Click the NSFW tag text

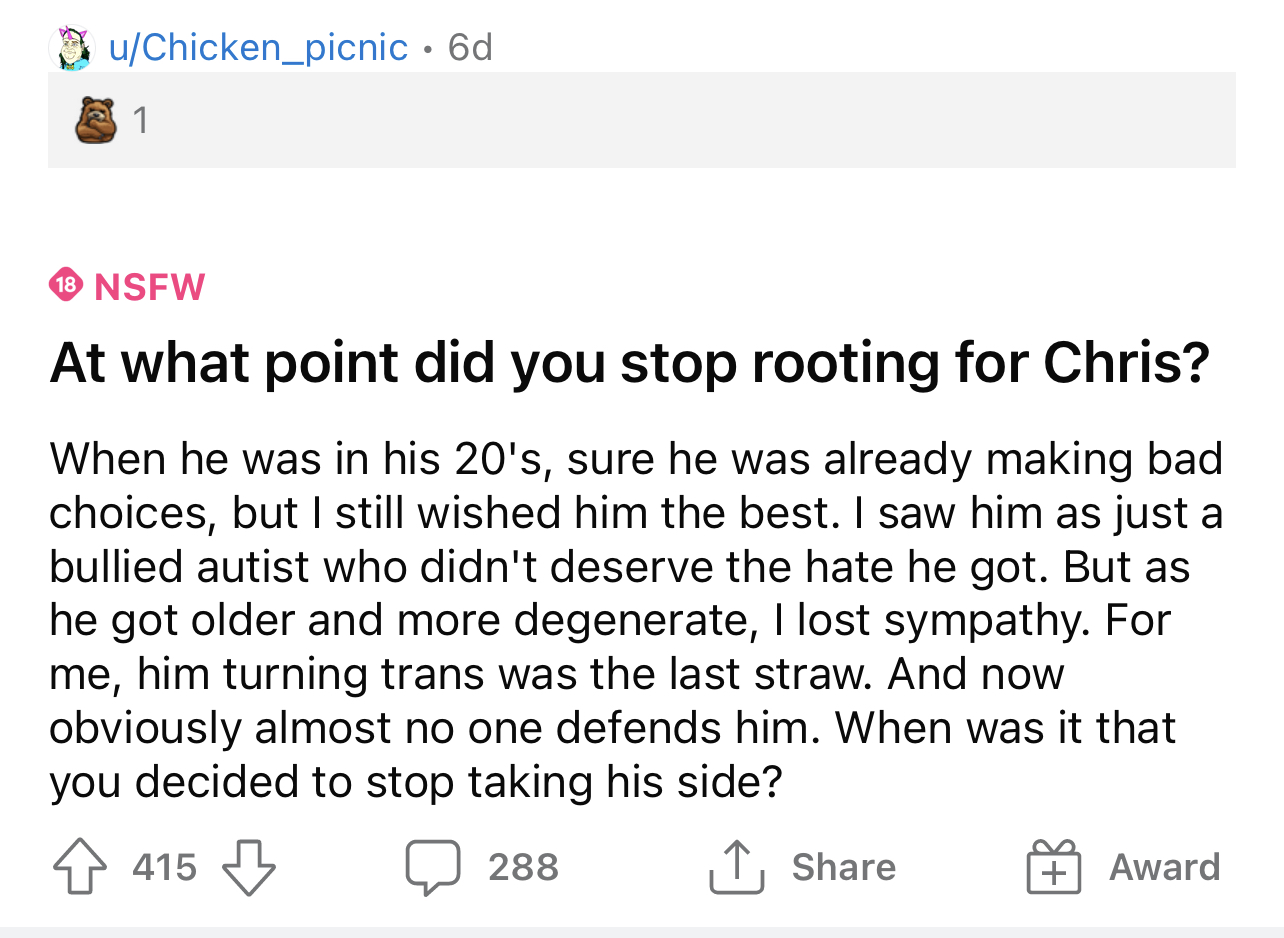[150, 287]
